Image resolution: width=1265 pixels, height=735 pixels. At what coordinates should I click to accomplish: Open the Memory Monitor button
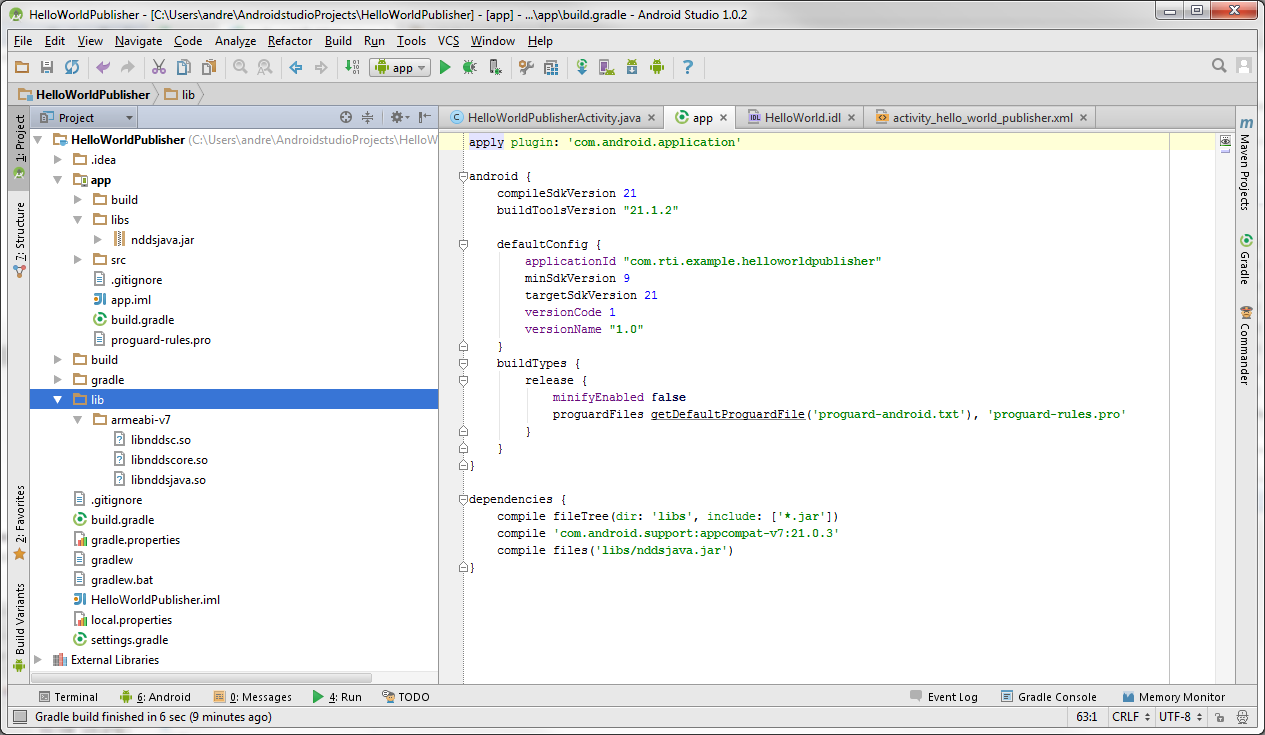tap(1174, 697)
